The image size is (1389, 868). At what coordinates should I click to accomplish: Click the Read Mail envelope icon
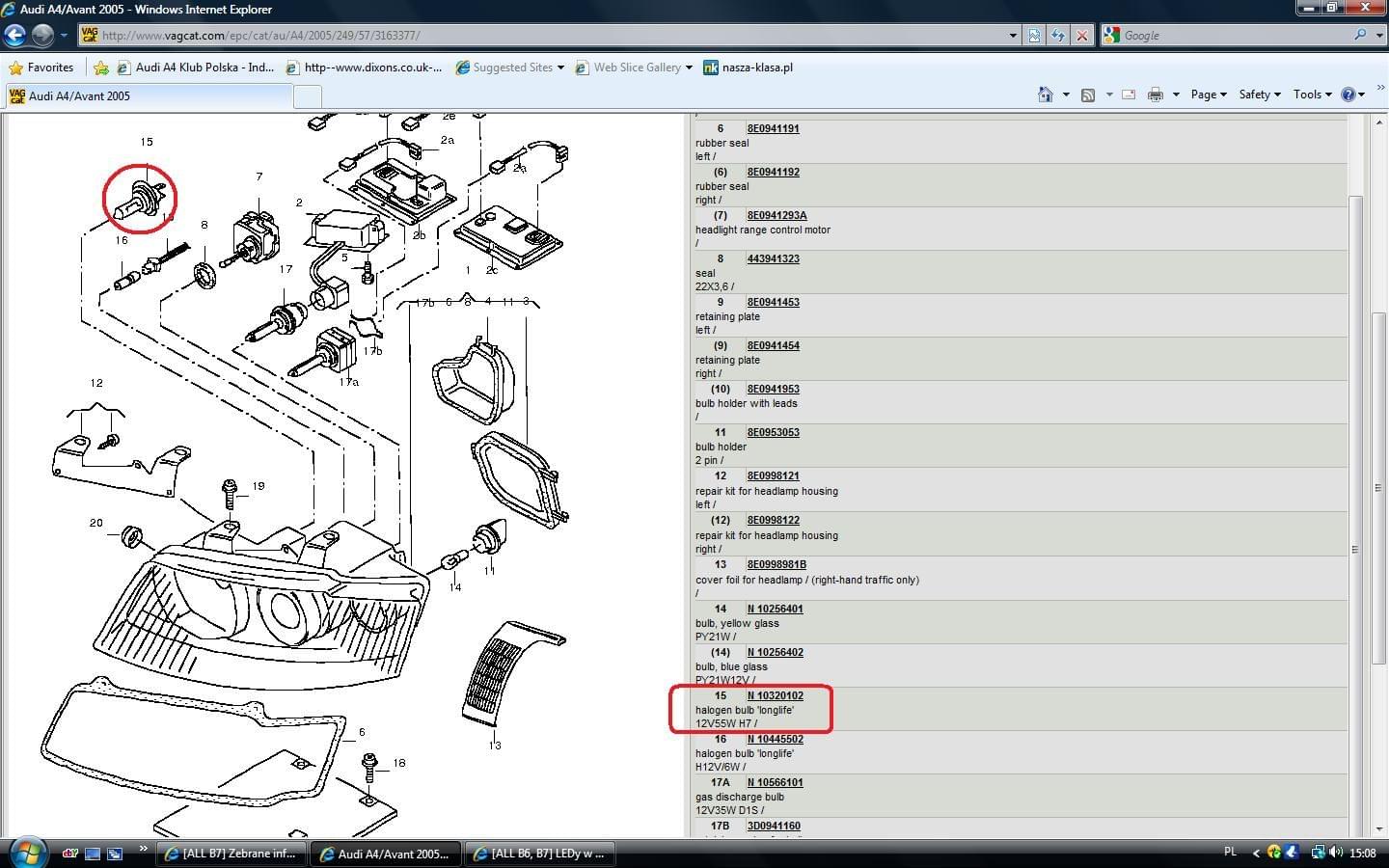(1129, 95)
